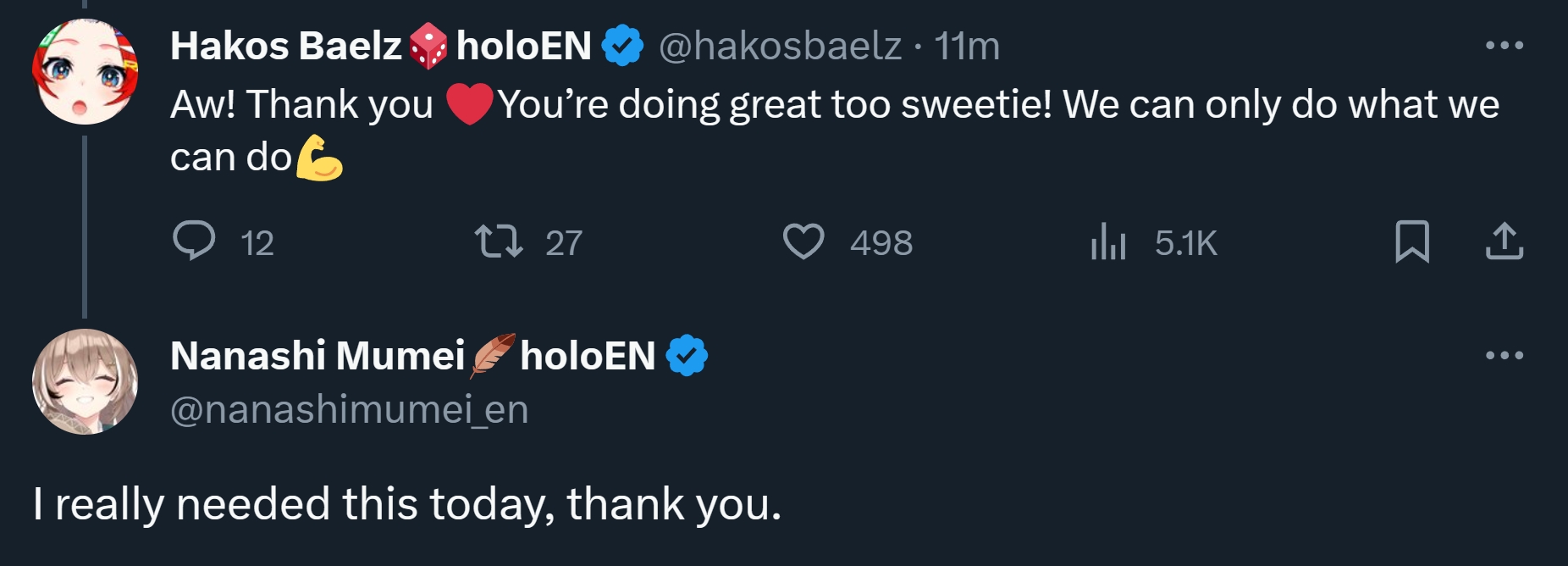
Task: Click the share icon on Baelz tweet
Action: pos(1505,241)
